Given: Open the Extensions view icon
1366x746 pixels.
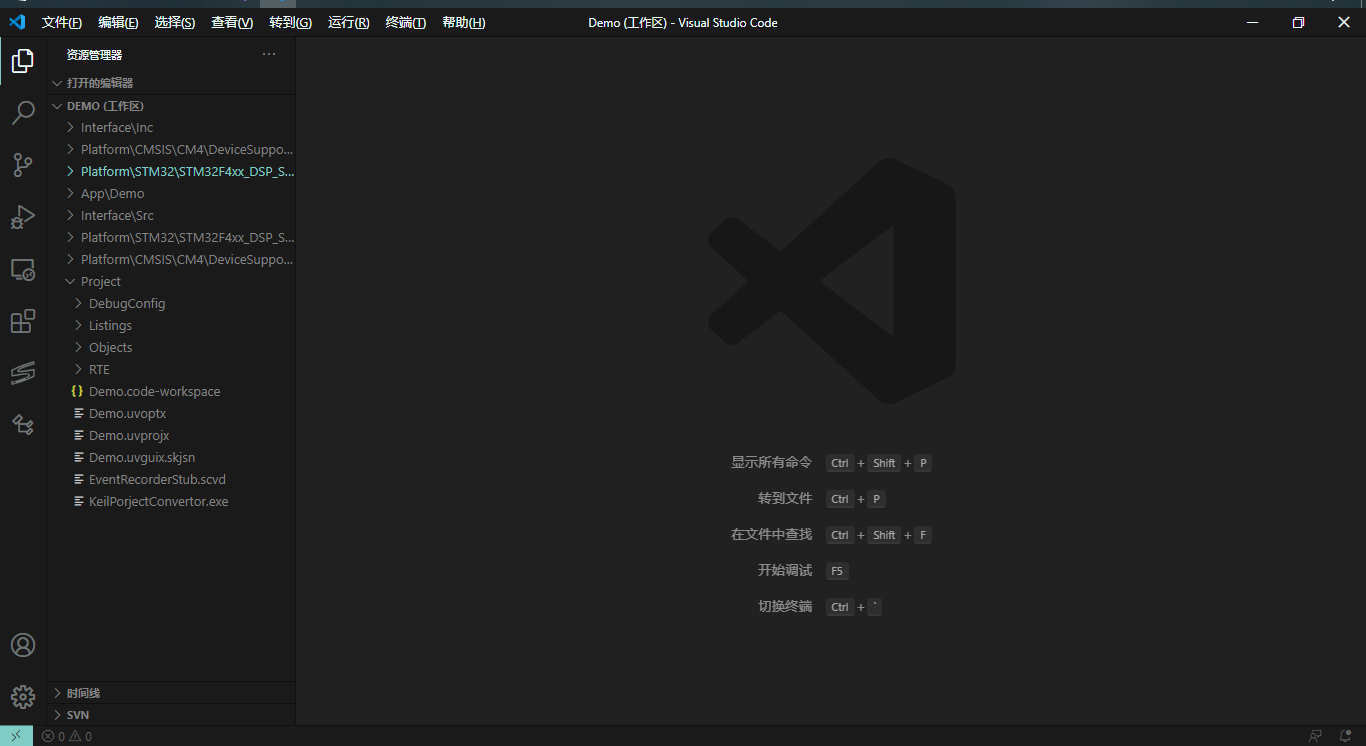Looking at the screenshot, I should point(22,321).
